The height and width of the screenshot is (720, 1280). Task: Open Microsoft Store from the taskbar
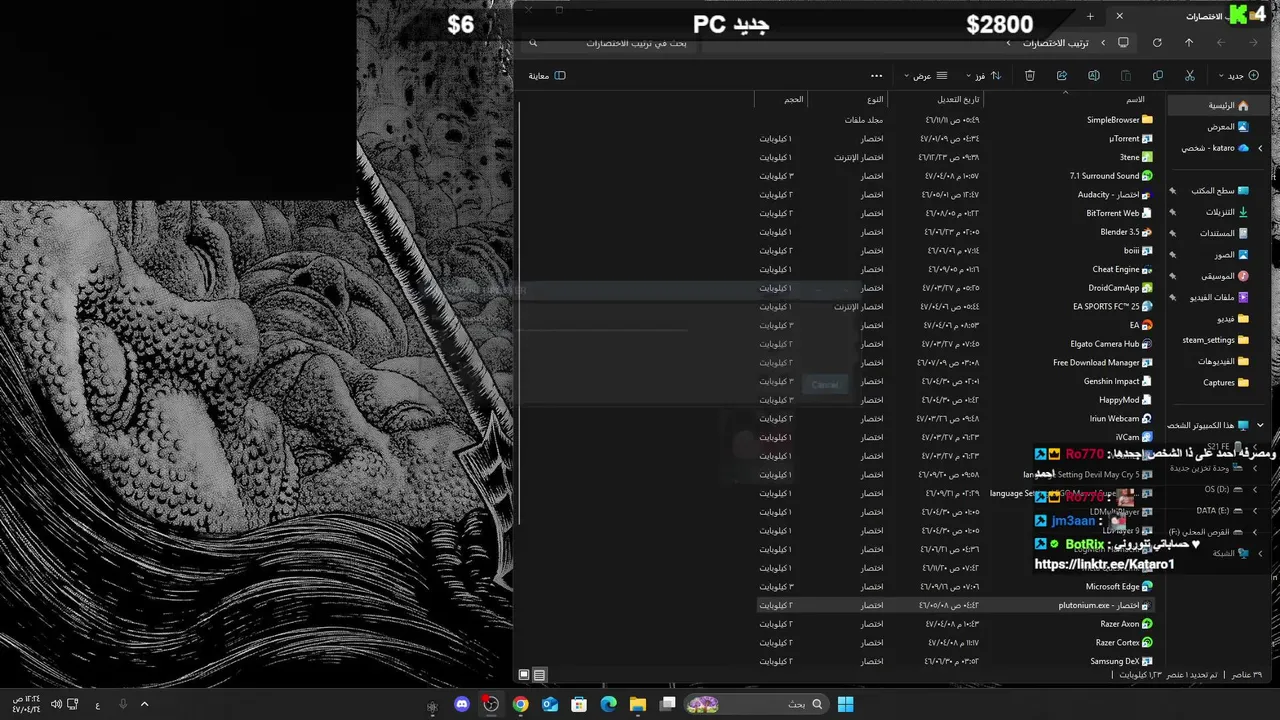click(x=579, y=704)
